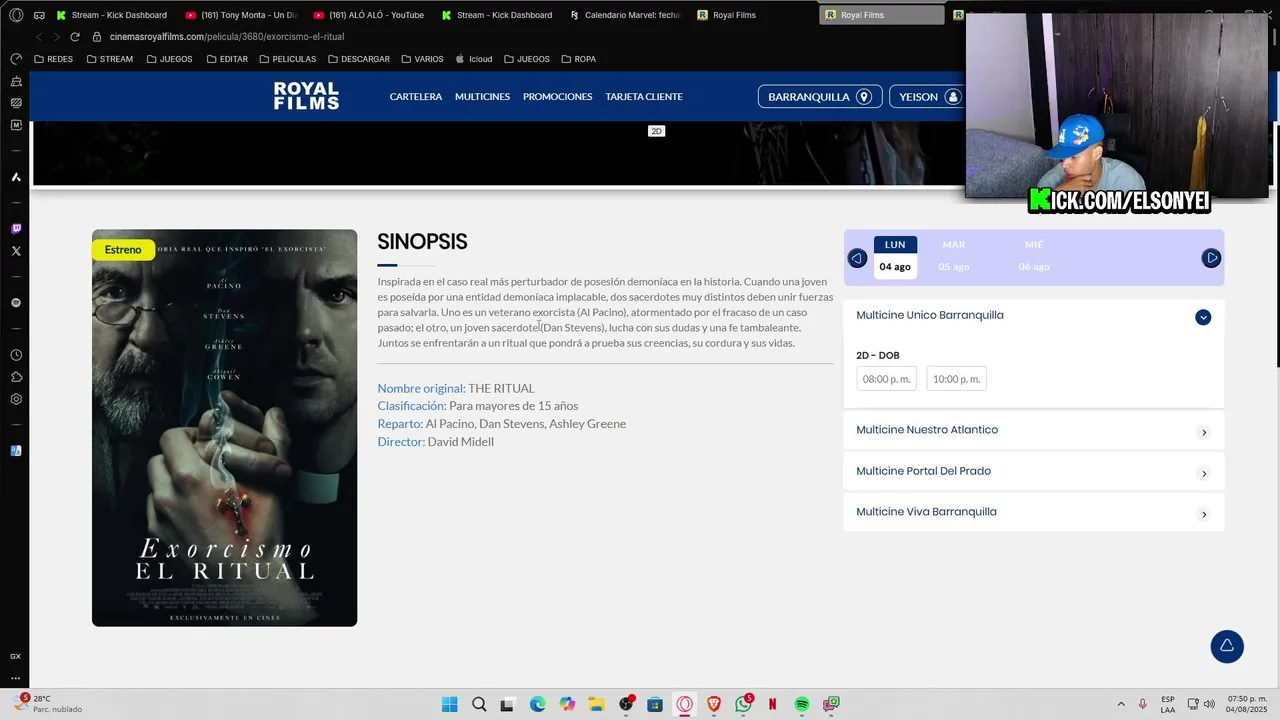Open REDES bookmarks folder
The width and height of the screenshot is (1280, 720).
(x=53, y=59)
